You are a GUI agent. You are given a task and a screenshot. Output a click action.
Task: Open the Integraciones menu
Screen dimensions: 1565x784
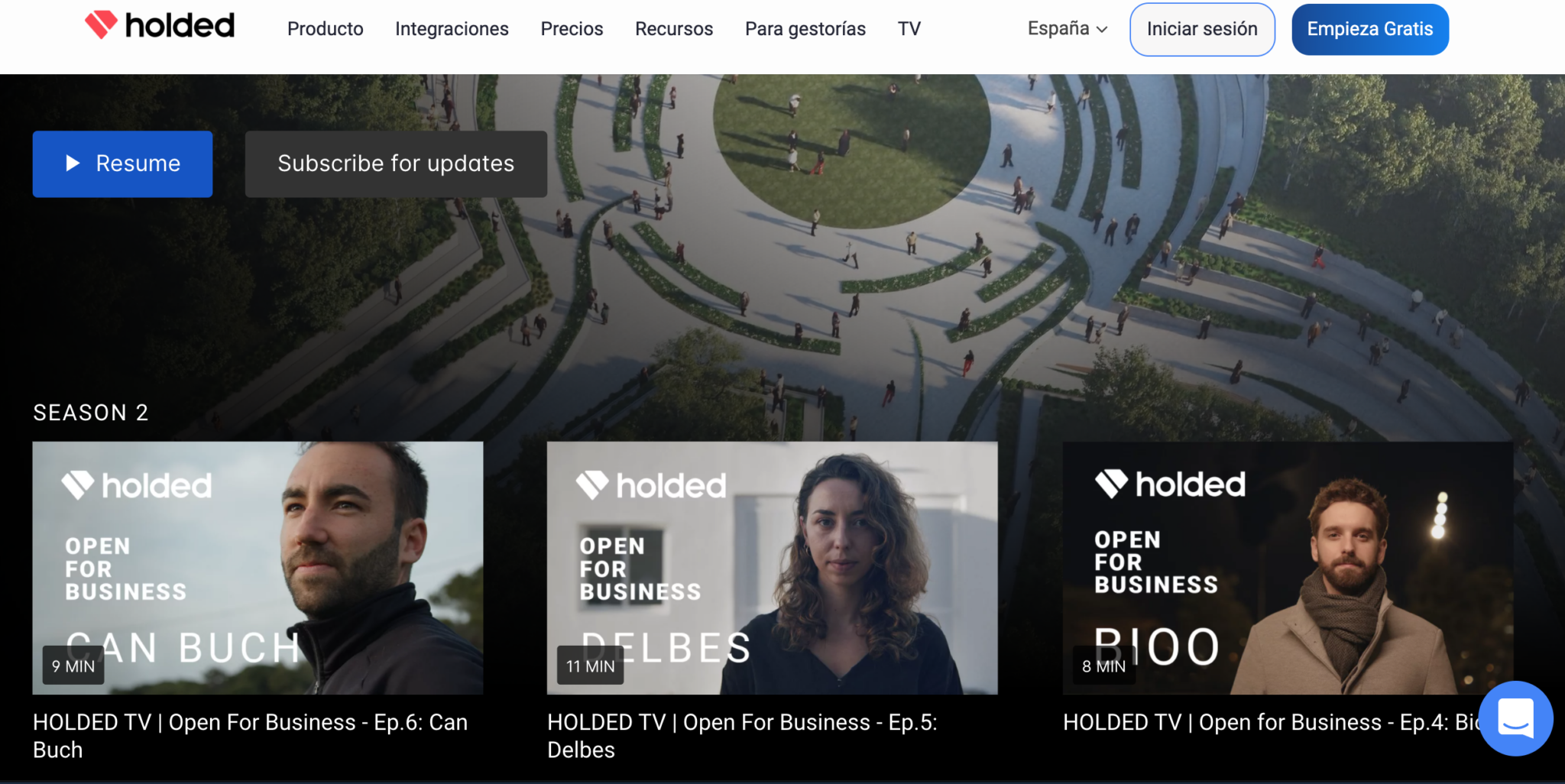click(452, 29)
